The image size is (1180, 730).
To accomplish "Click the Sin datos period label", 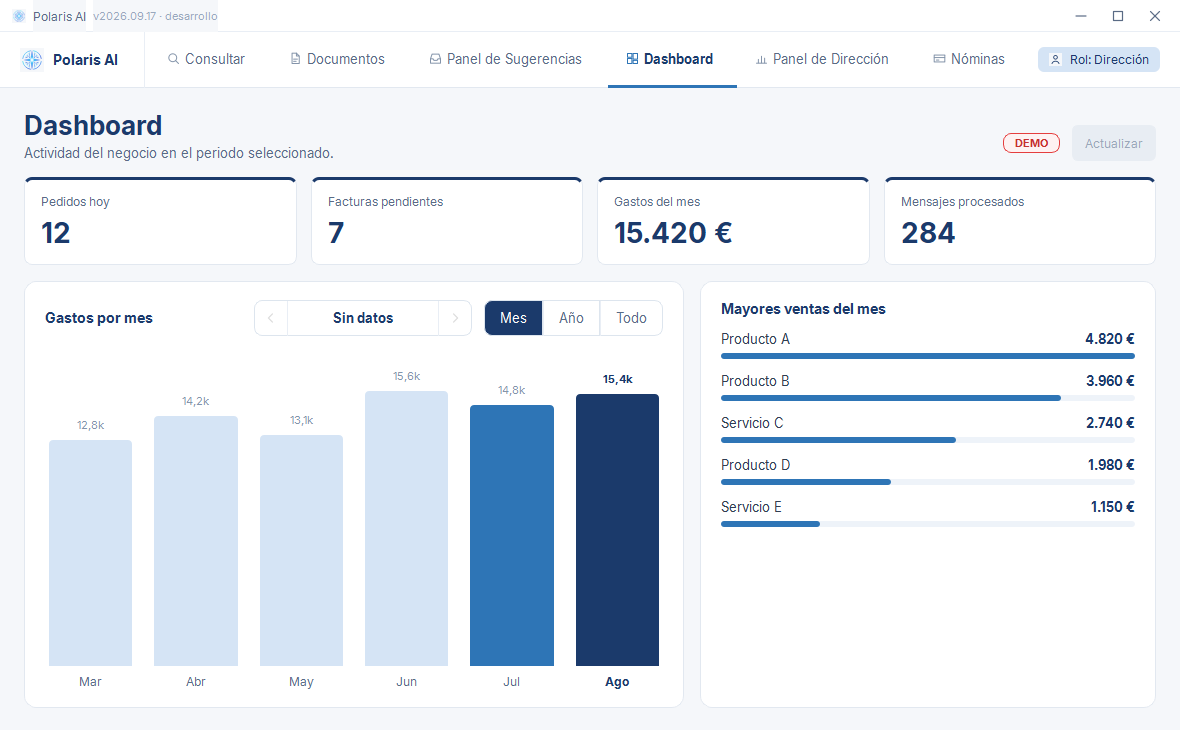I will click(x=363, y=318).
